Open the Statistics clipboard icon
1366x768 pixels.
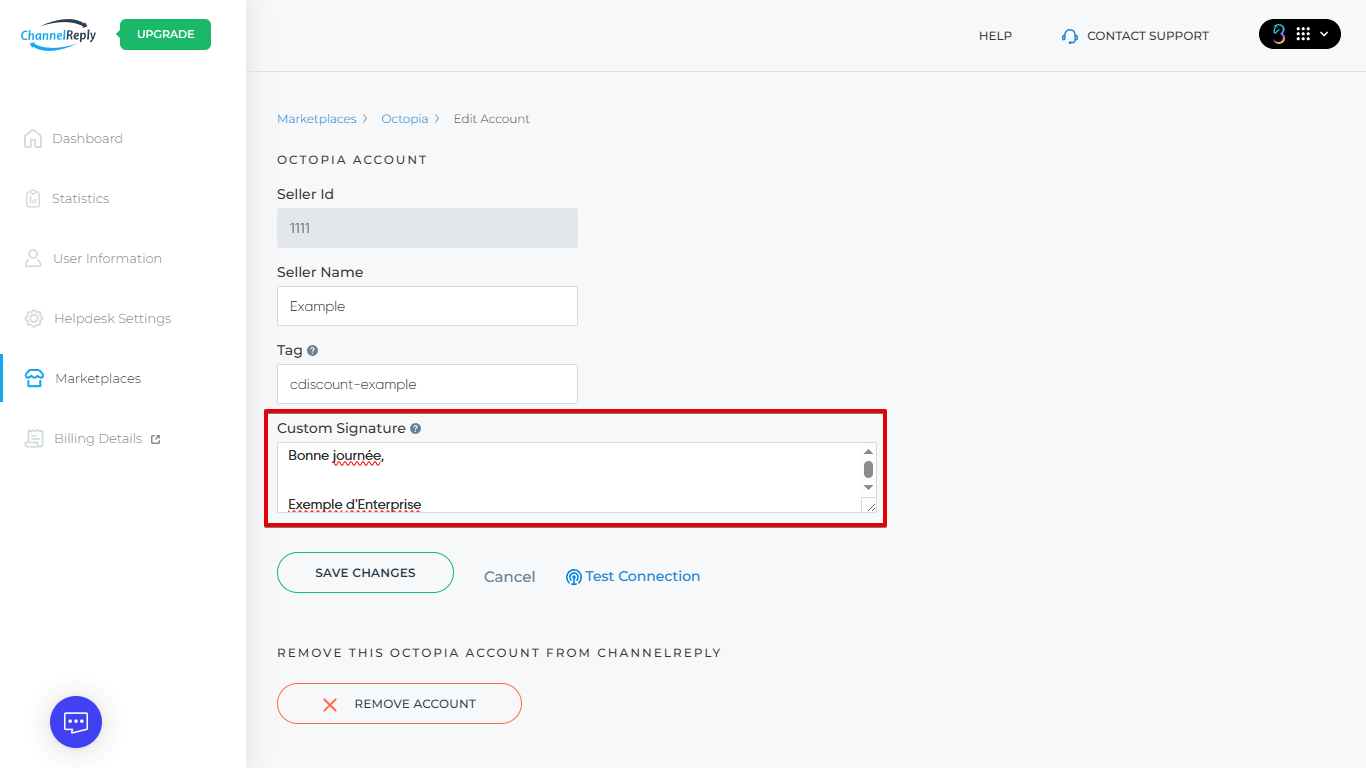(x=33, y=198)
